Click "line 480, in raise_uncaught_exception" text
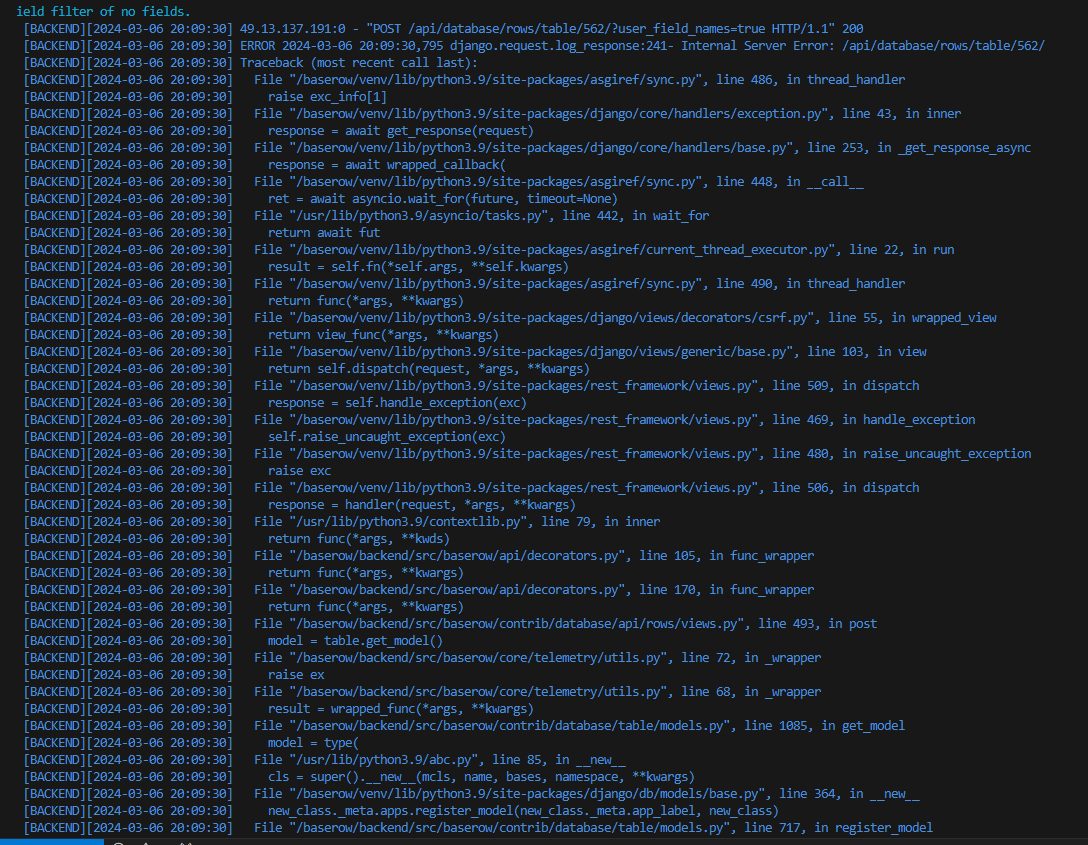This screenshot has height=845, width=1088. 901,453
